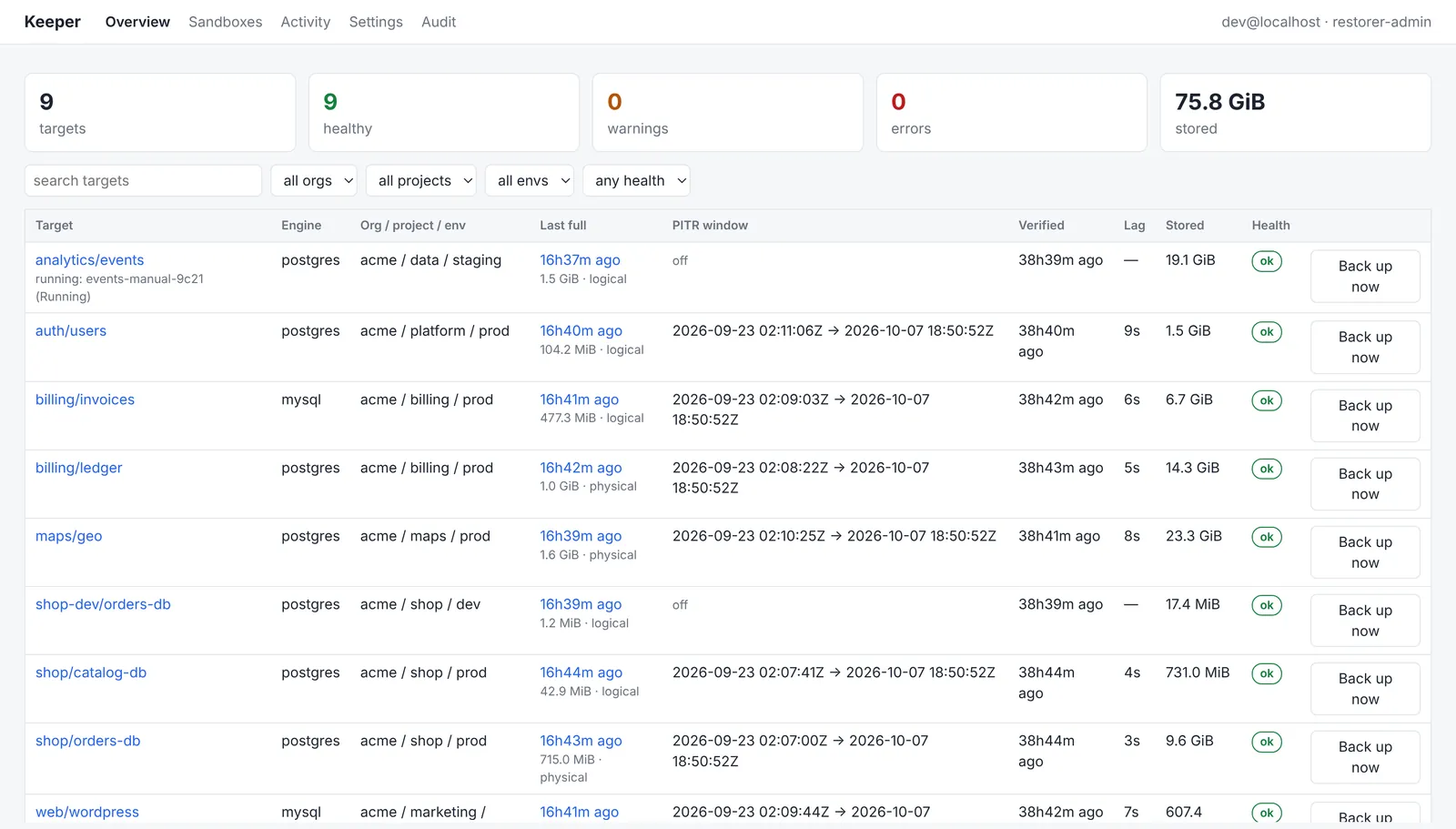Go to the Activity tab

pyautogui.click(x=305, y=22)
